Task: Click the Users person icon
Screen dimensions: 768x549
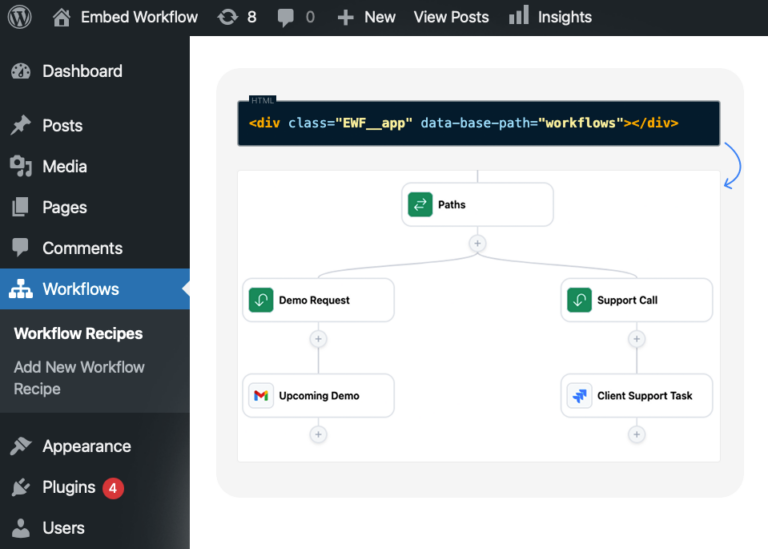Action: click(21, 528)
